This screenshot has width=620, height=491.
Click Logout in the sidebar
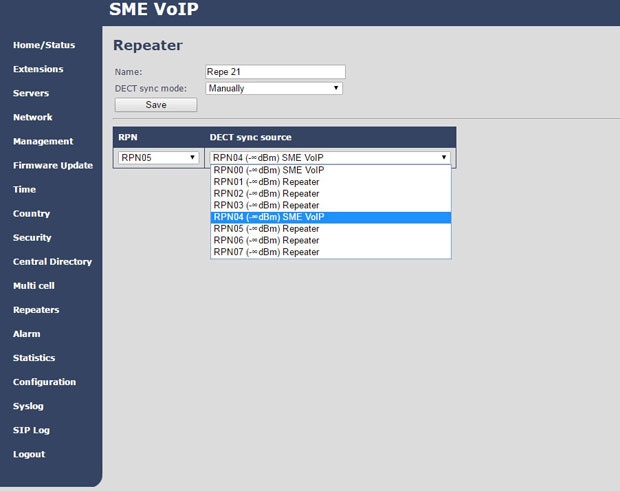click(29, 455)
